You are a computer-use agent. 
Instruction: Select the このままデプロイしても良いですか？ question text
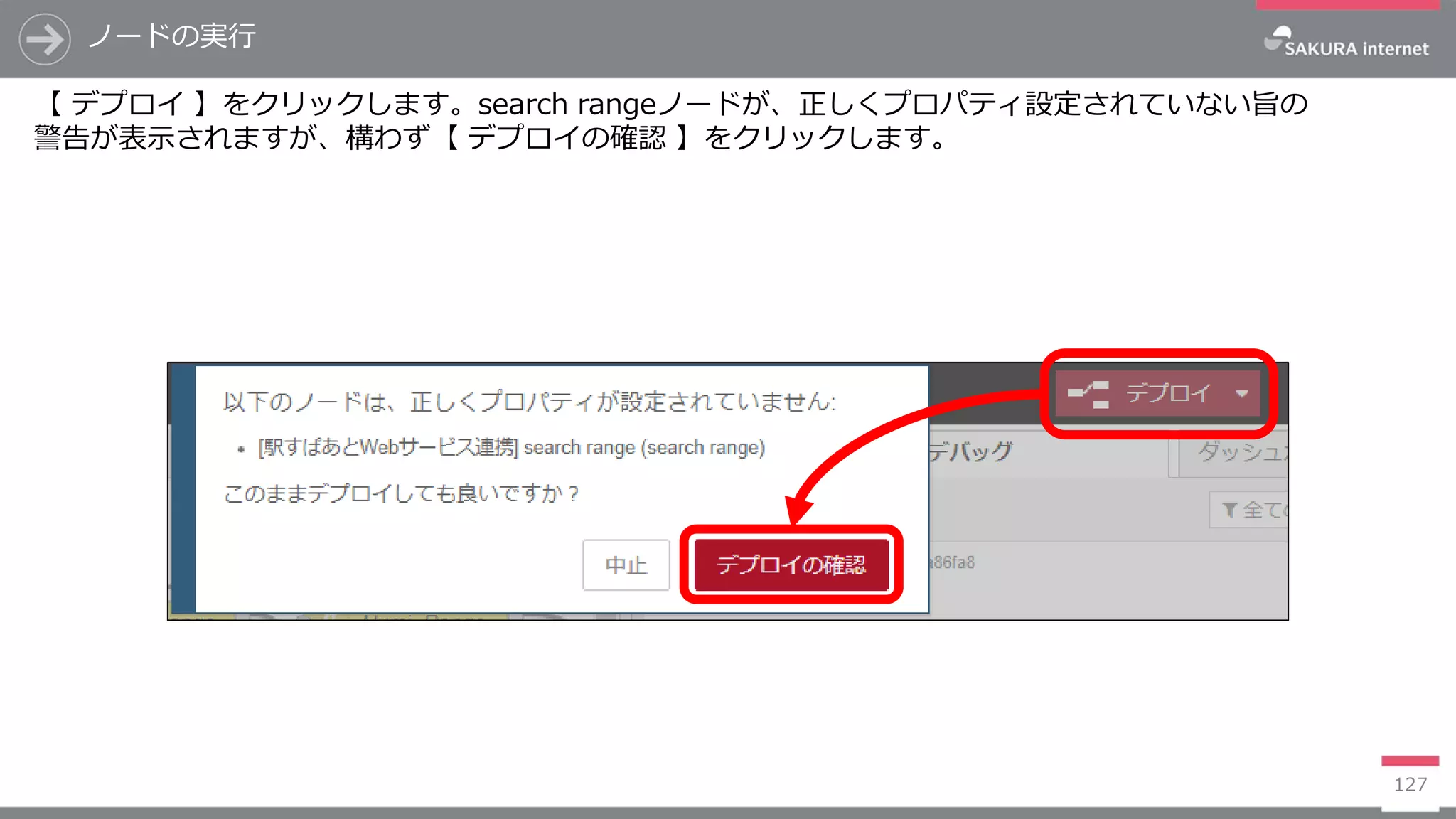click(402, 493)
